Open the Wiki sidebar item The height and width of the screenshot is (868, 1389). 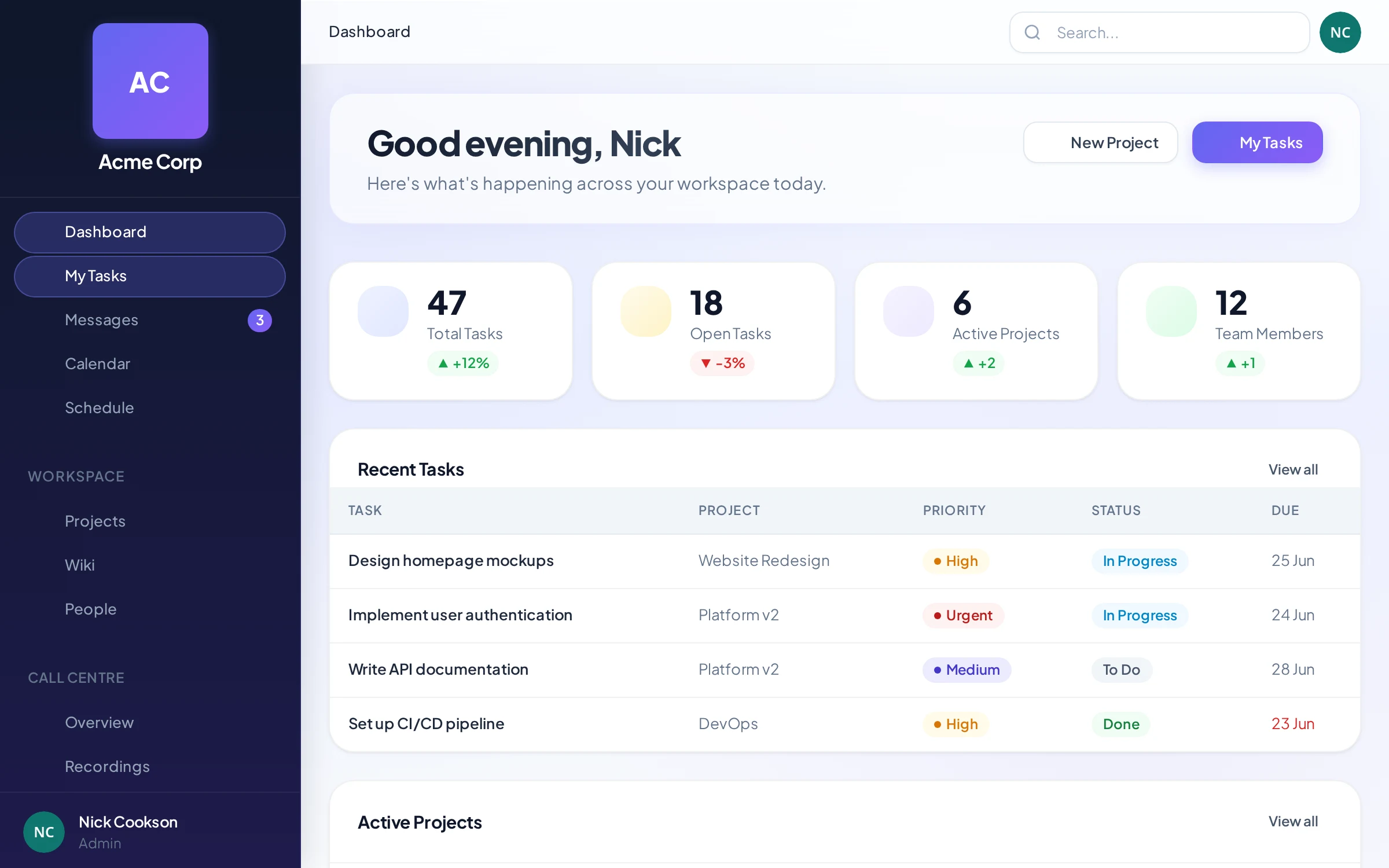(x=150, y=565)
